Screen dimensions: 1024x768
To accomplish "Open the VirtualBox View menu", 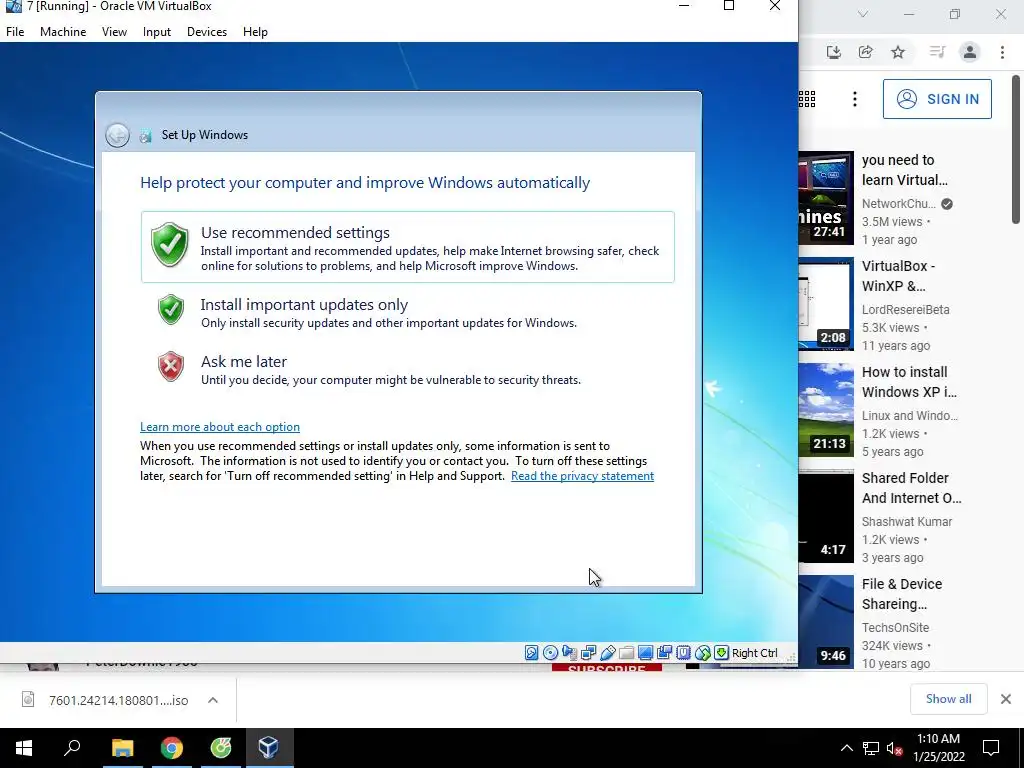I will tap(114, 31).
